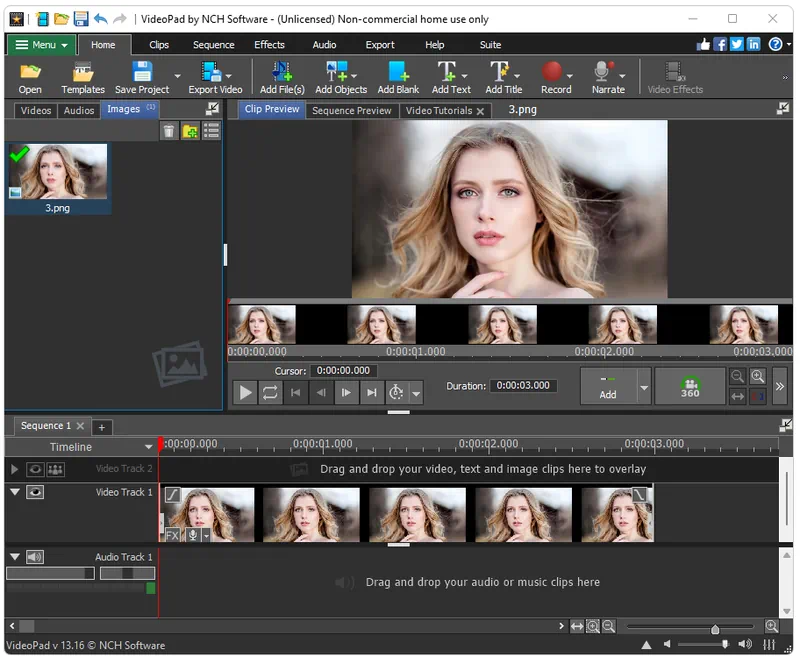Click the thumbs-up like icon

[x=704, y=44]
